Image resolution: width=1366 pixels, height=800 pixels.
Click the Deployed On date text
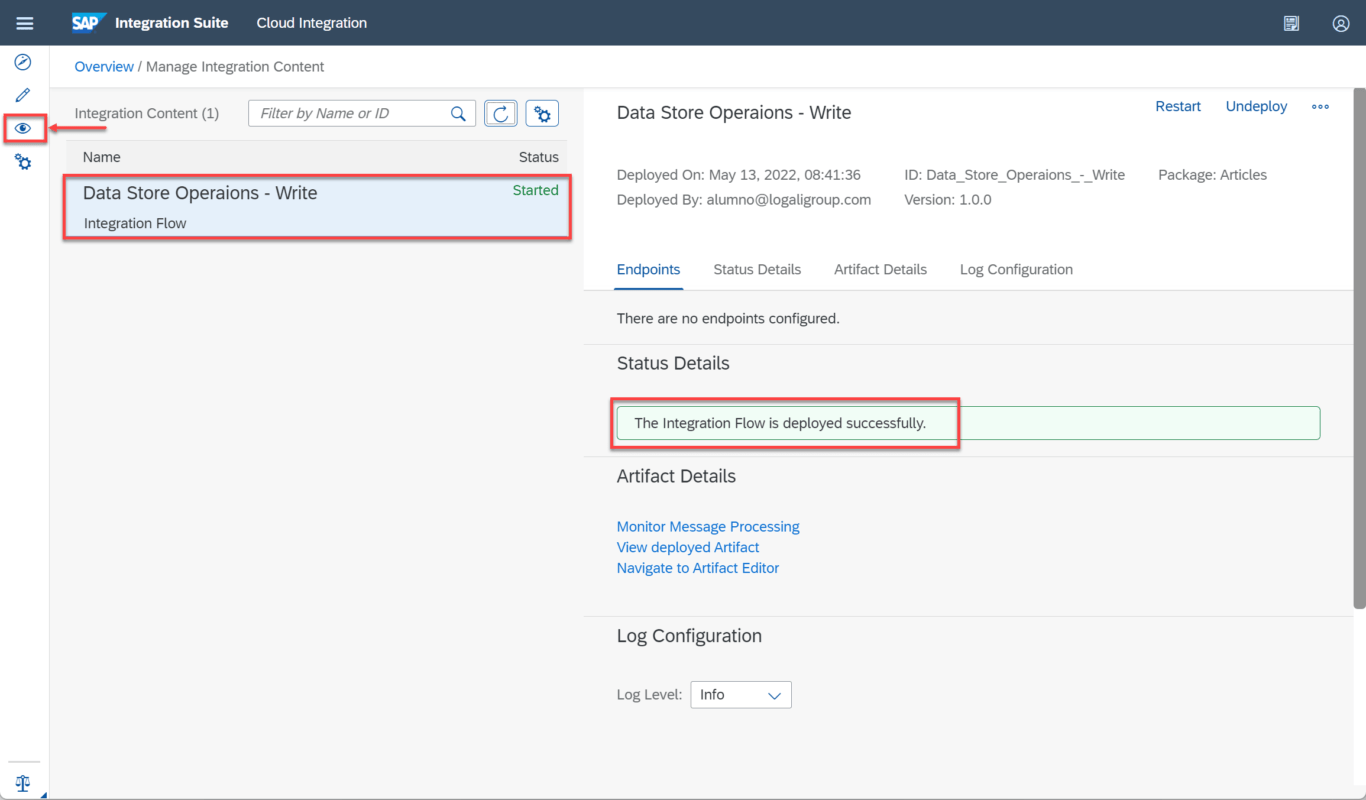[x=739, y=175]
